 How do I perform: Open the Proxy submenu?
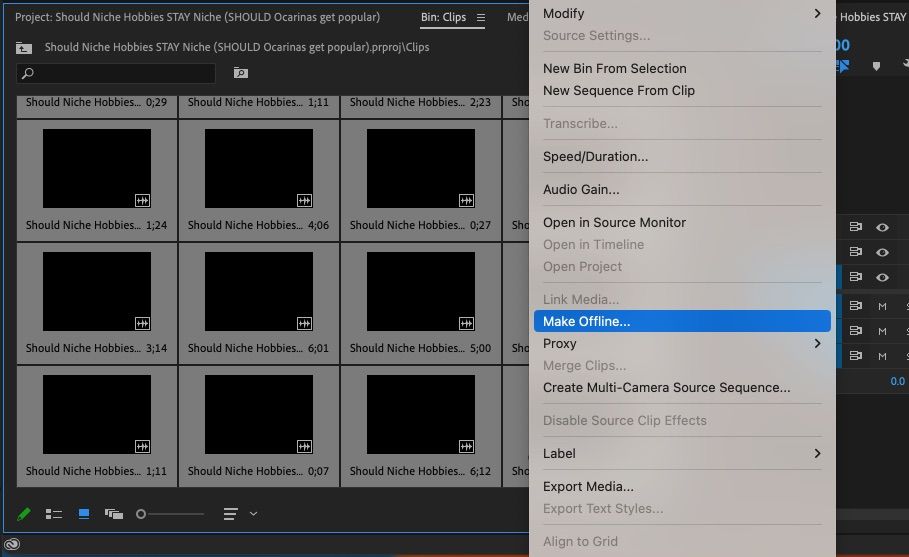682,344
